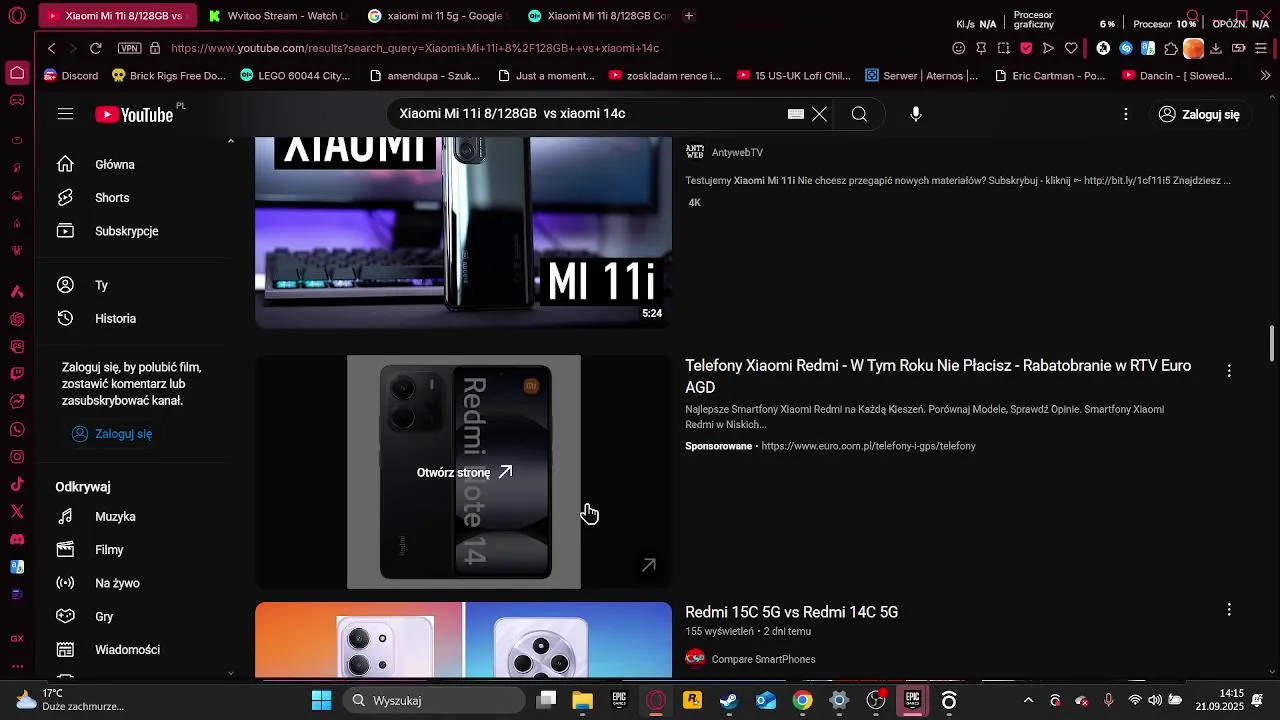Screen dimensions: 1280x720
Task: Show more bookmarks with the double chevron
Action: point(1266,75)
